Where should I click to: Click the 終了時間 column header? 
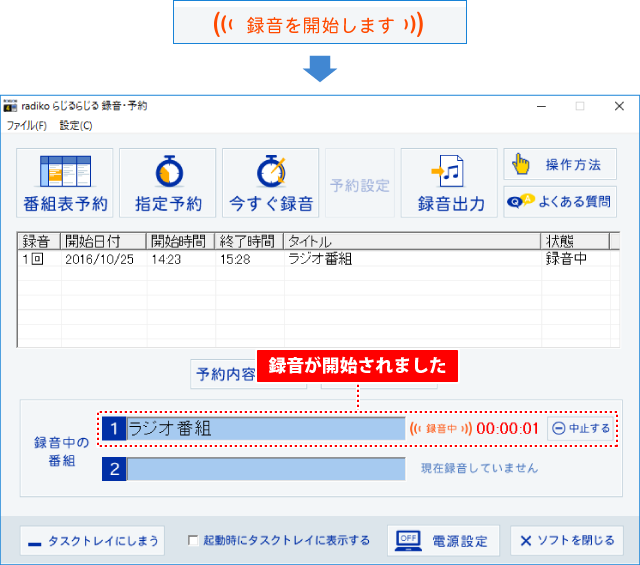[x=249, y=241]
